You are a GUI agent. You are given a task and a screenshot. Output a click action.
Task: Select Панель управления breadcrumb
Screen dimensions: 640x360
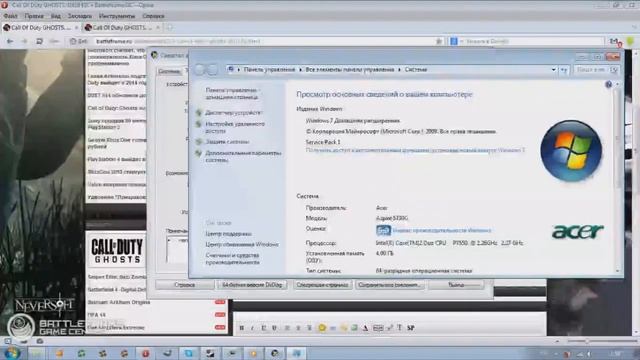pos(269,70)
